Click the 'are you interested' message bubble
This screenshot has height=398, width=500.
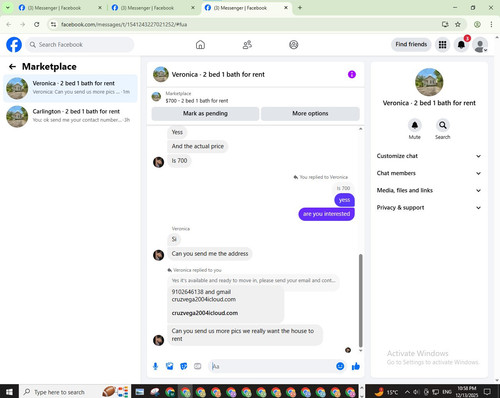coord(326,214)
